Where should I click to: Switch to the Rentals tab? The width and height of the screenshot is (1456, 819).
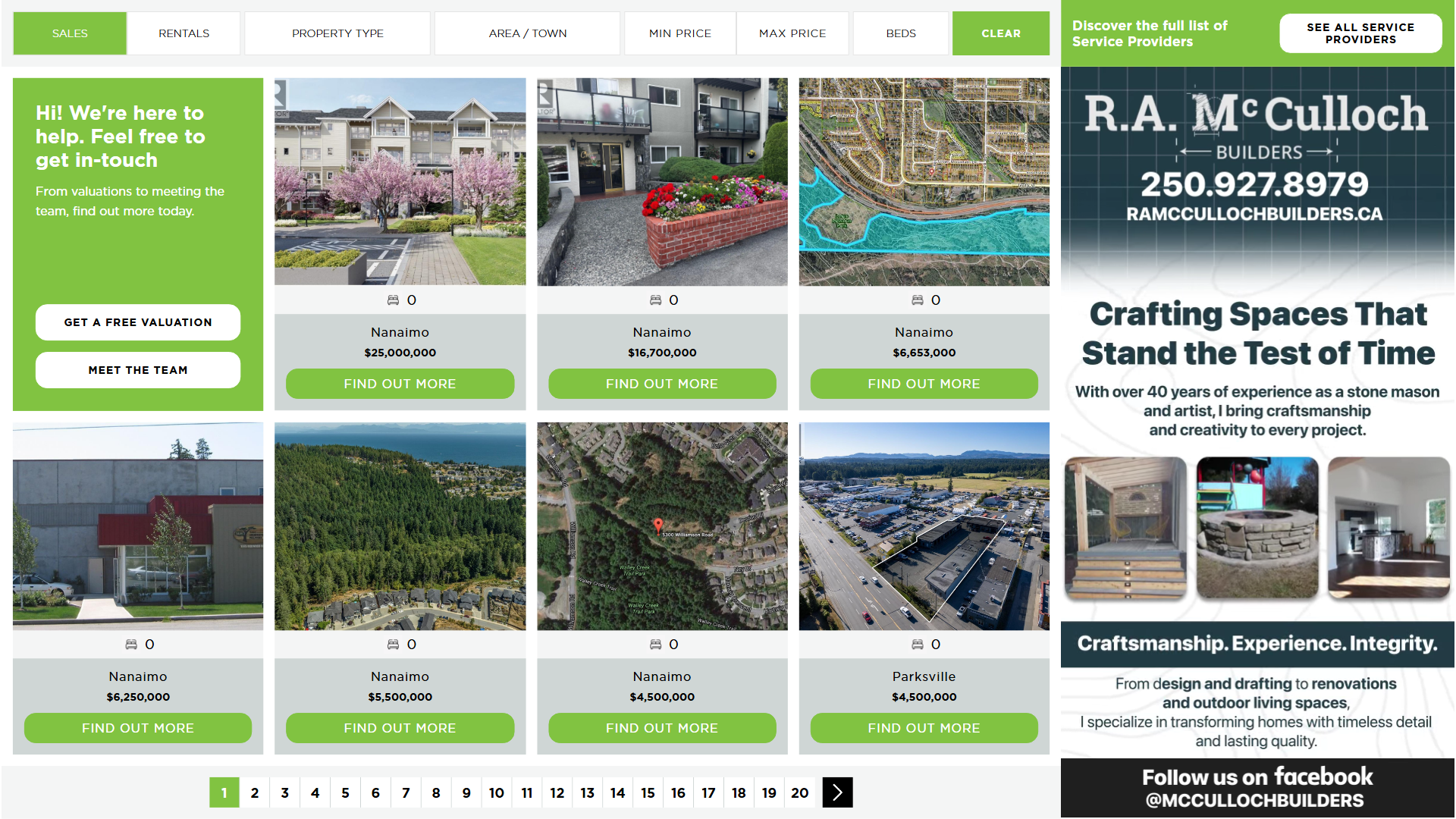tap(184, 33)
